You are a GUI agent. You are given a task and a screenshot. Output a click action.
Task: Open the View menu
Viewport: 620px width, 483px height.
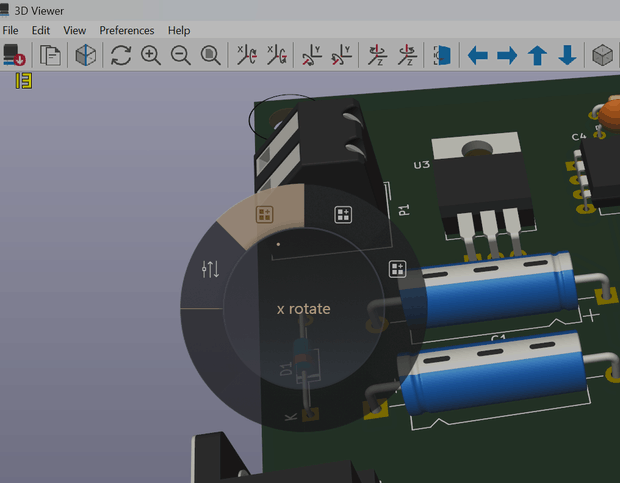[x=74, y=30]
